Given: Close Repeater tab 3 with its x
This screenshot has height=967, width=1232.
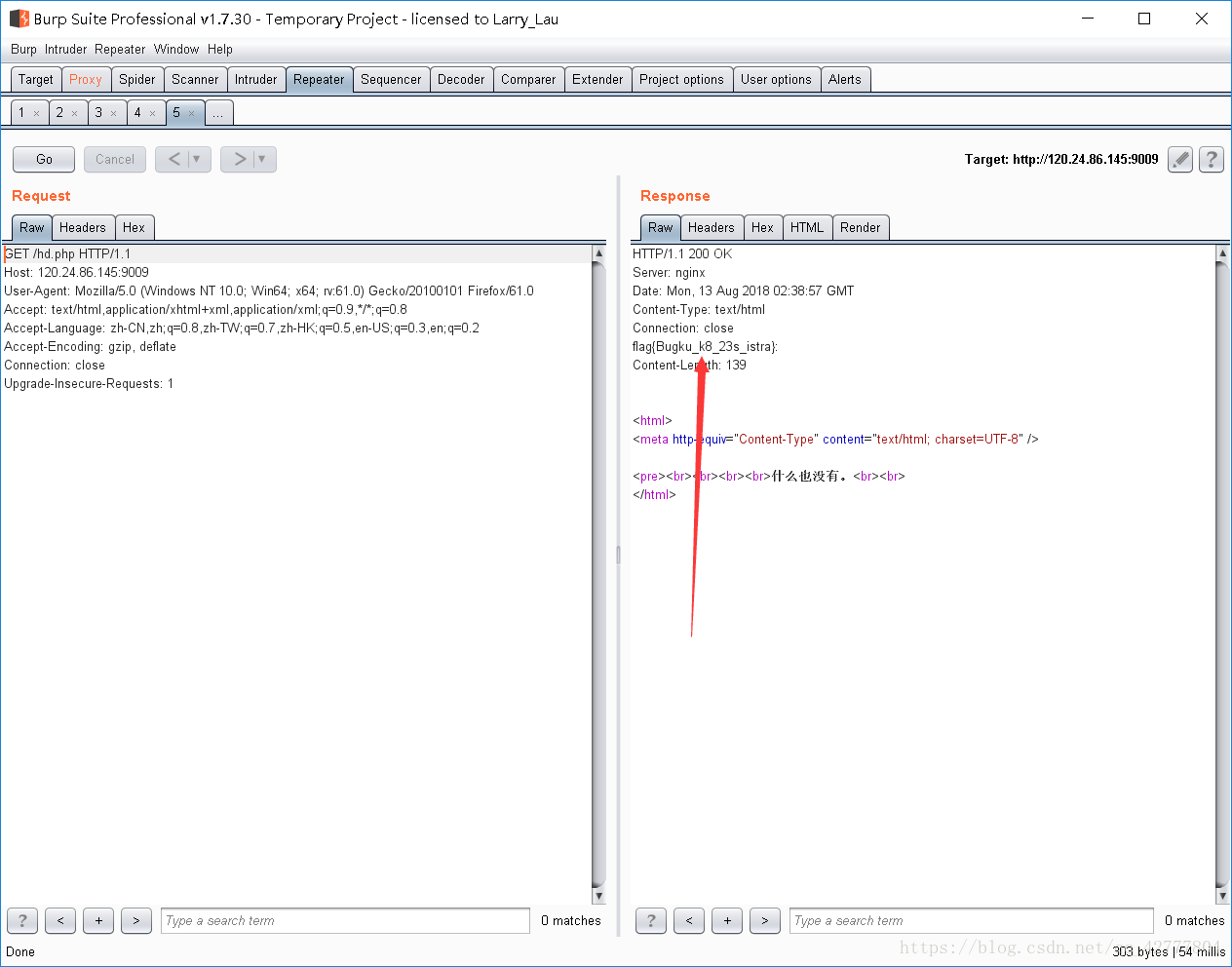Looking at the screenshot, I should (113, 114).
